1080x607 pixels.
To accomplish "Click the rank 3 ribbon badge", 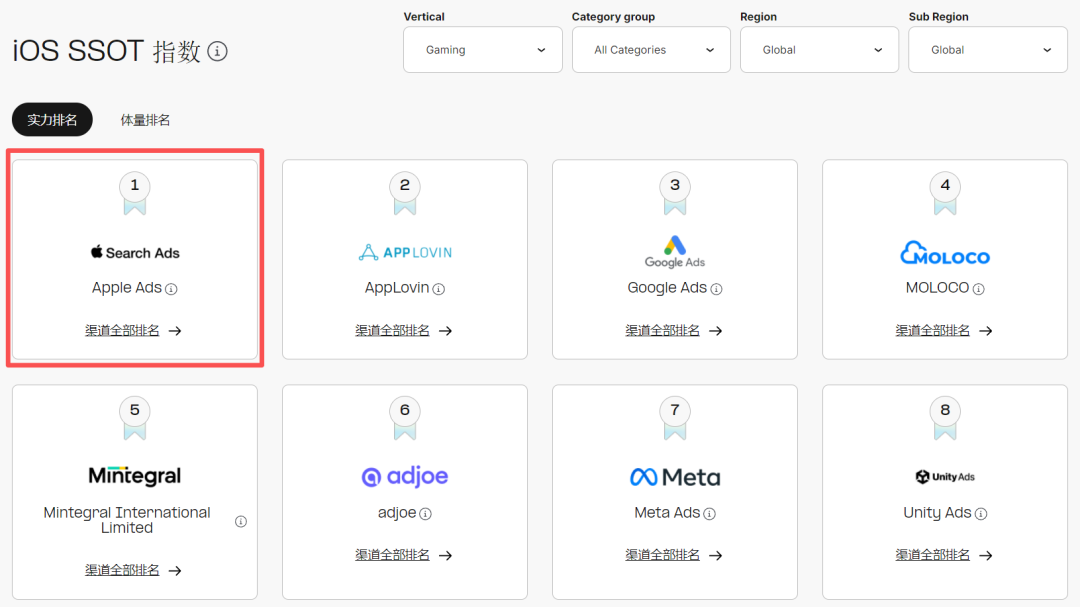I will tap(675, 194).
